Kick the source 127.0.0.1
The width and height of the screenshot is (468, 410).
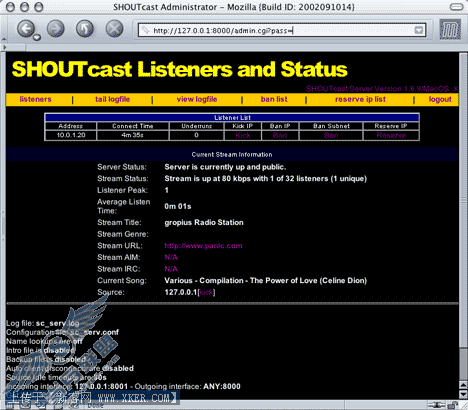click(x=206, y=292)
